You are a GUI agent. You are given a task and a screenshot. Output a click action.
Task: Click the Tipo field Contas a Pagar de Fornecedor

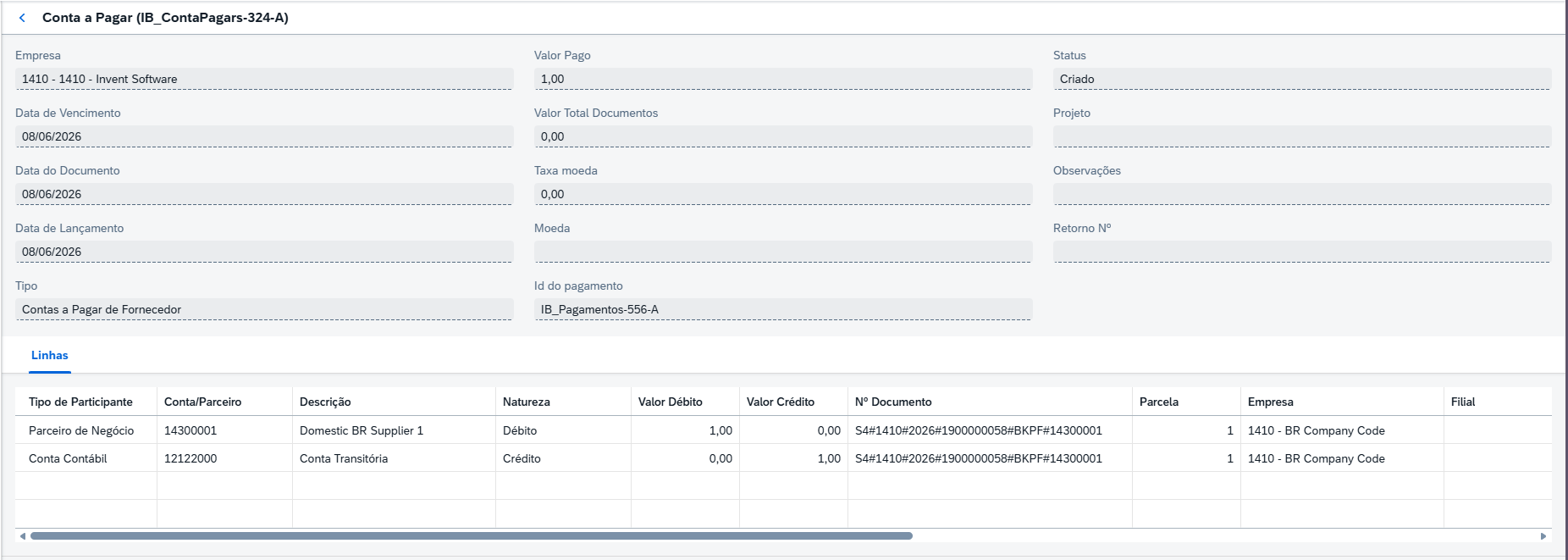[264, 309]
